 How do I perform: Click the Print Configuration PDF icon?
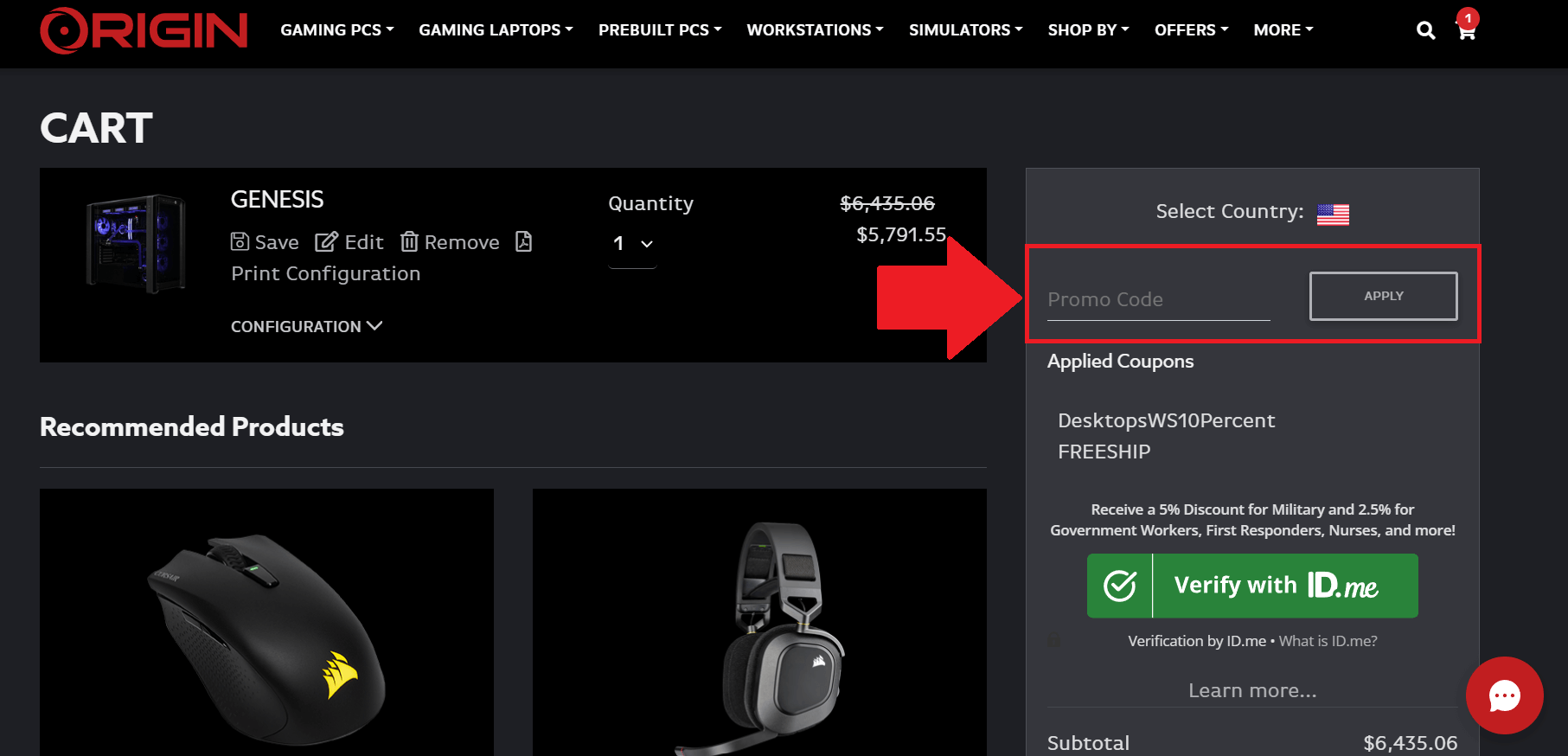click(x=523, y=241)
